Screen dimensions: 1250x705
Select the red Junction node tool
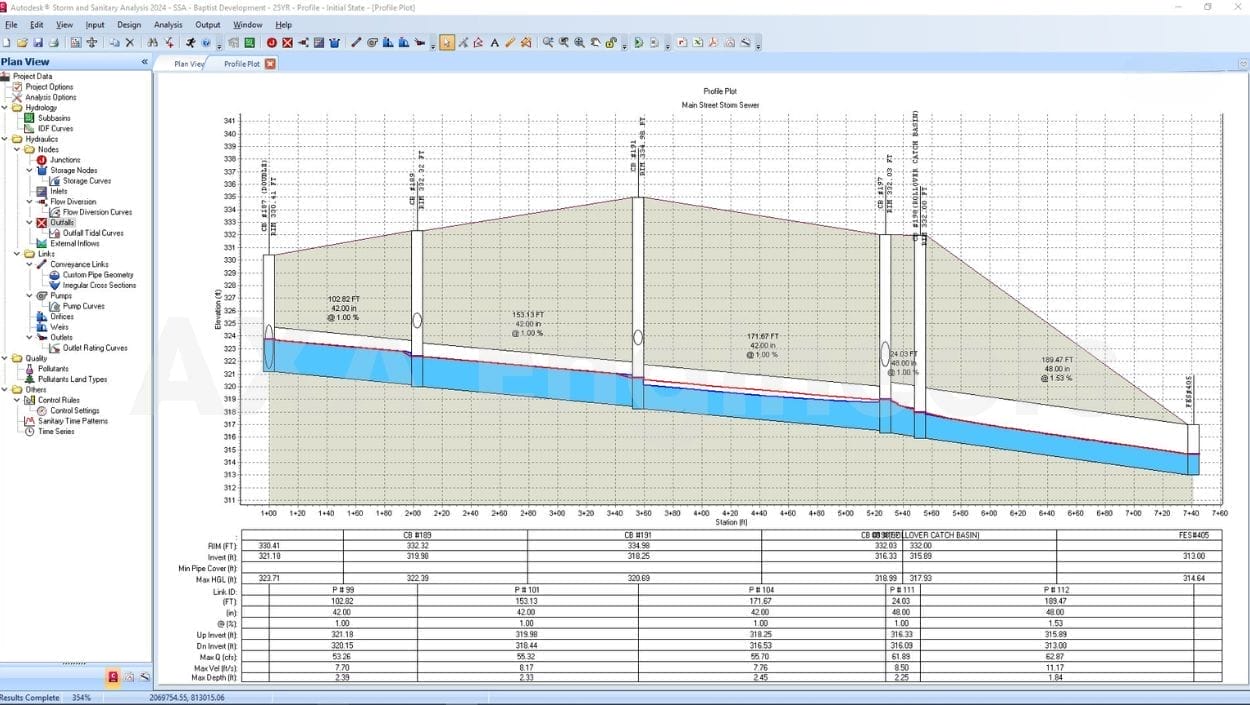pyautogui.click(x=271, y=43)
